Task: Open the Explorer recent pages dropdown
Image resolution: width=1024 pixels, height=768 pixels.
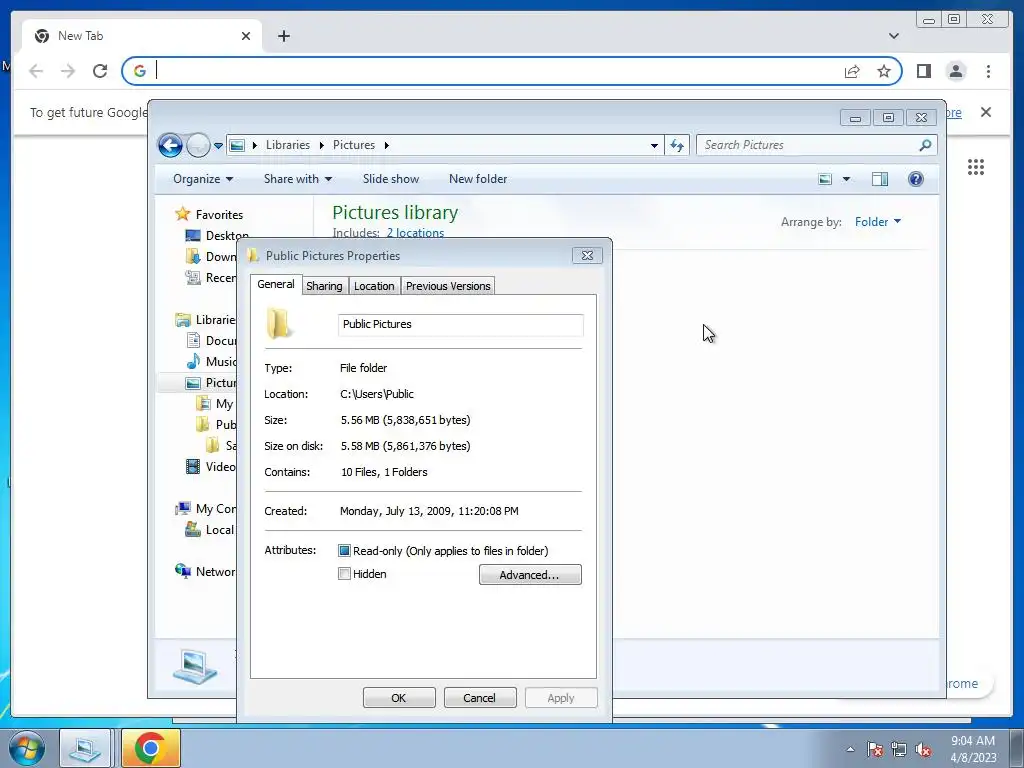Action: (218, 146)
